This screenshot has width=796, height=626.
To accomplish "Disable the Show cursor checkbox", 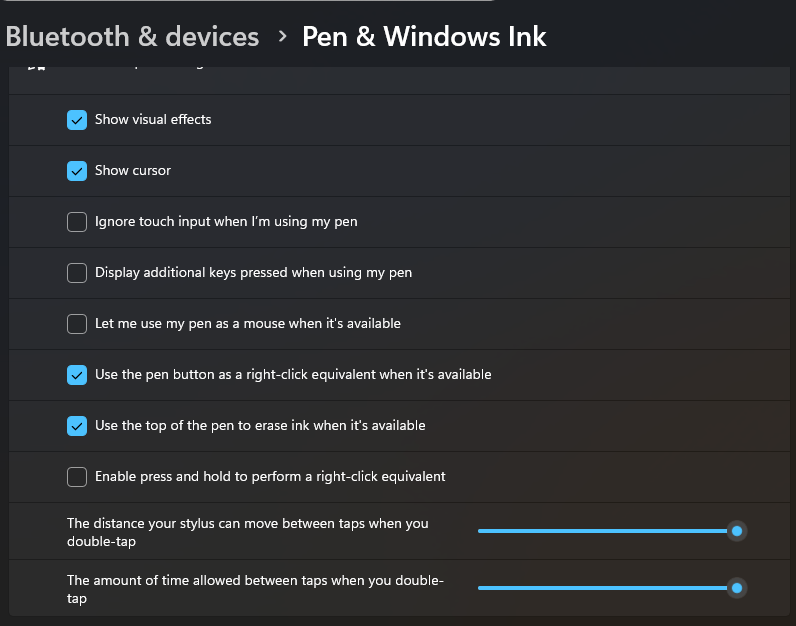I will click(77, 171).
